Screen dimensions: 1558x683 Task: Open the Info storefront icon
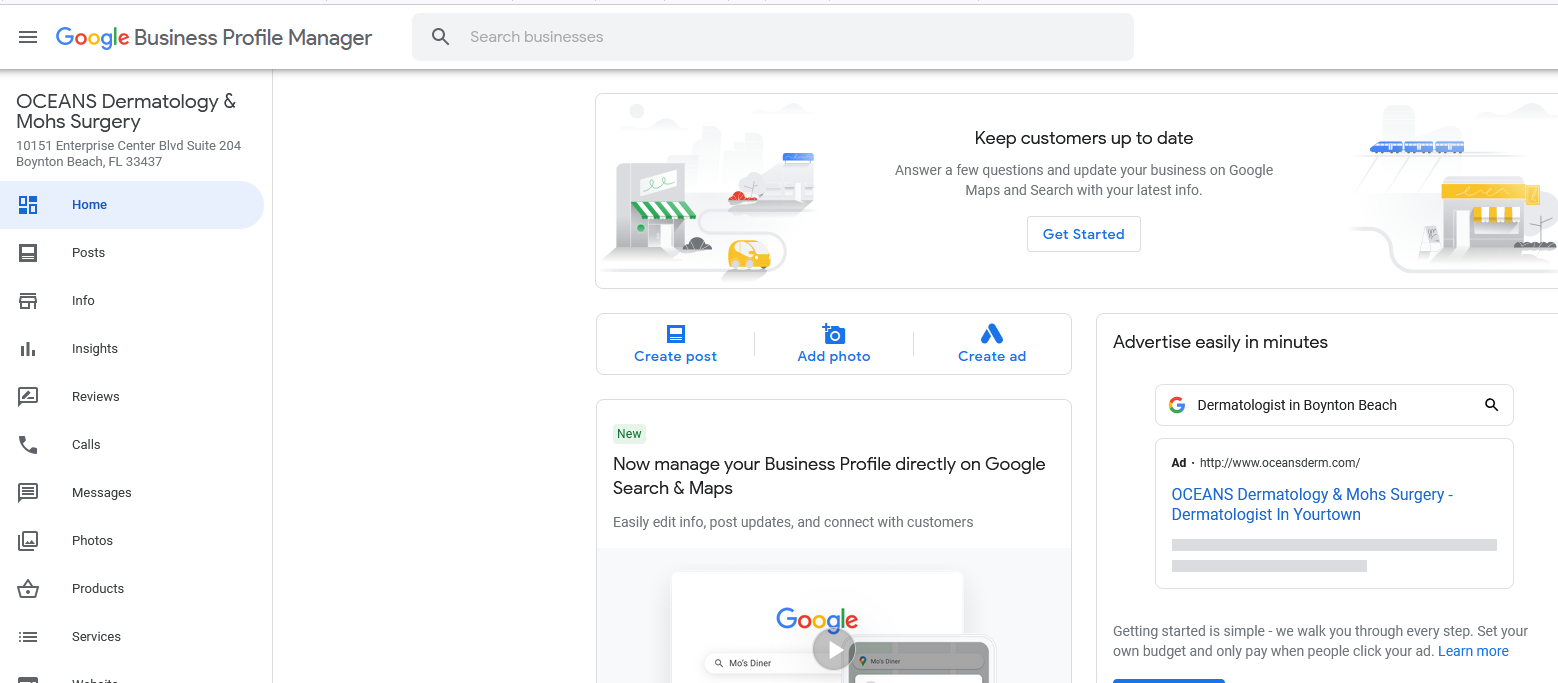coord(28,301)
